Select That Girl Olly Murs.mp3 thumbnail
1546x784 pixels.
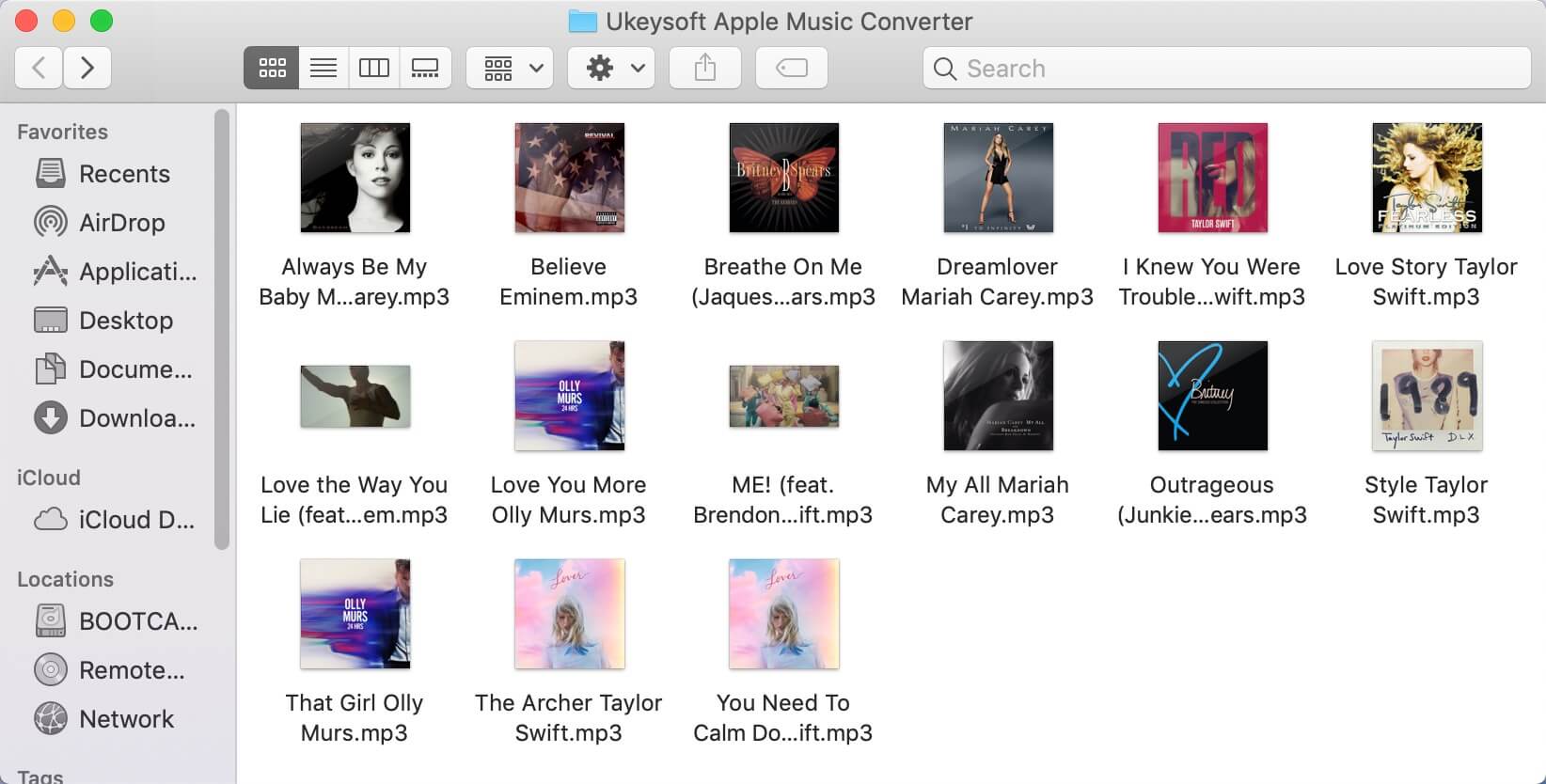355,614
